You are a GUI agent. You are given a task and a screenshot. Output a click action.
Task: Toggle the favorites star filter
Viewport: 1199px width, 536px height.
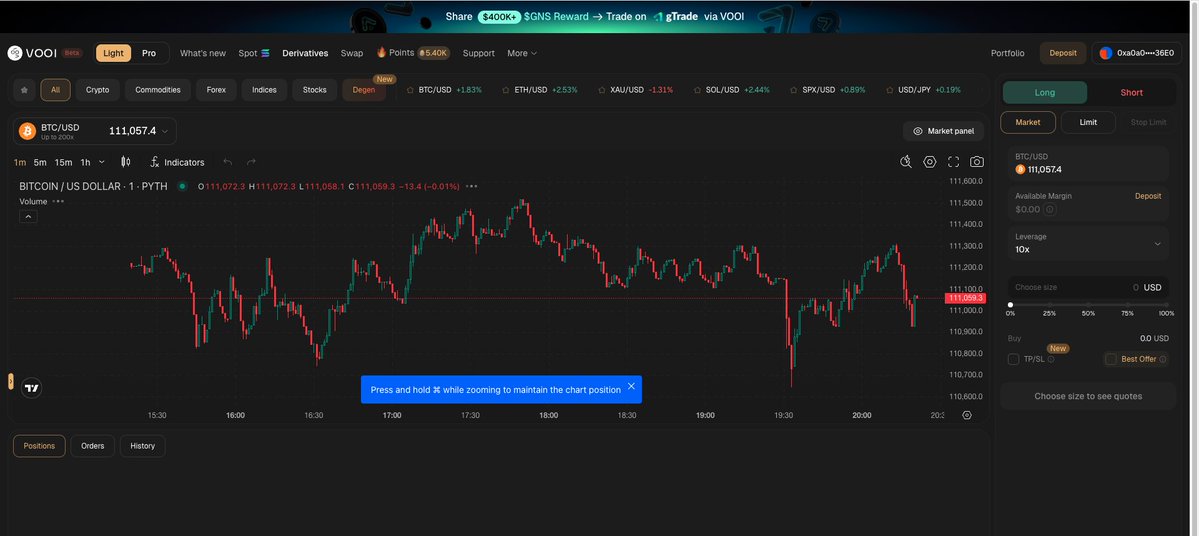(24, 89)
